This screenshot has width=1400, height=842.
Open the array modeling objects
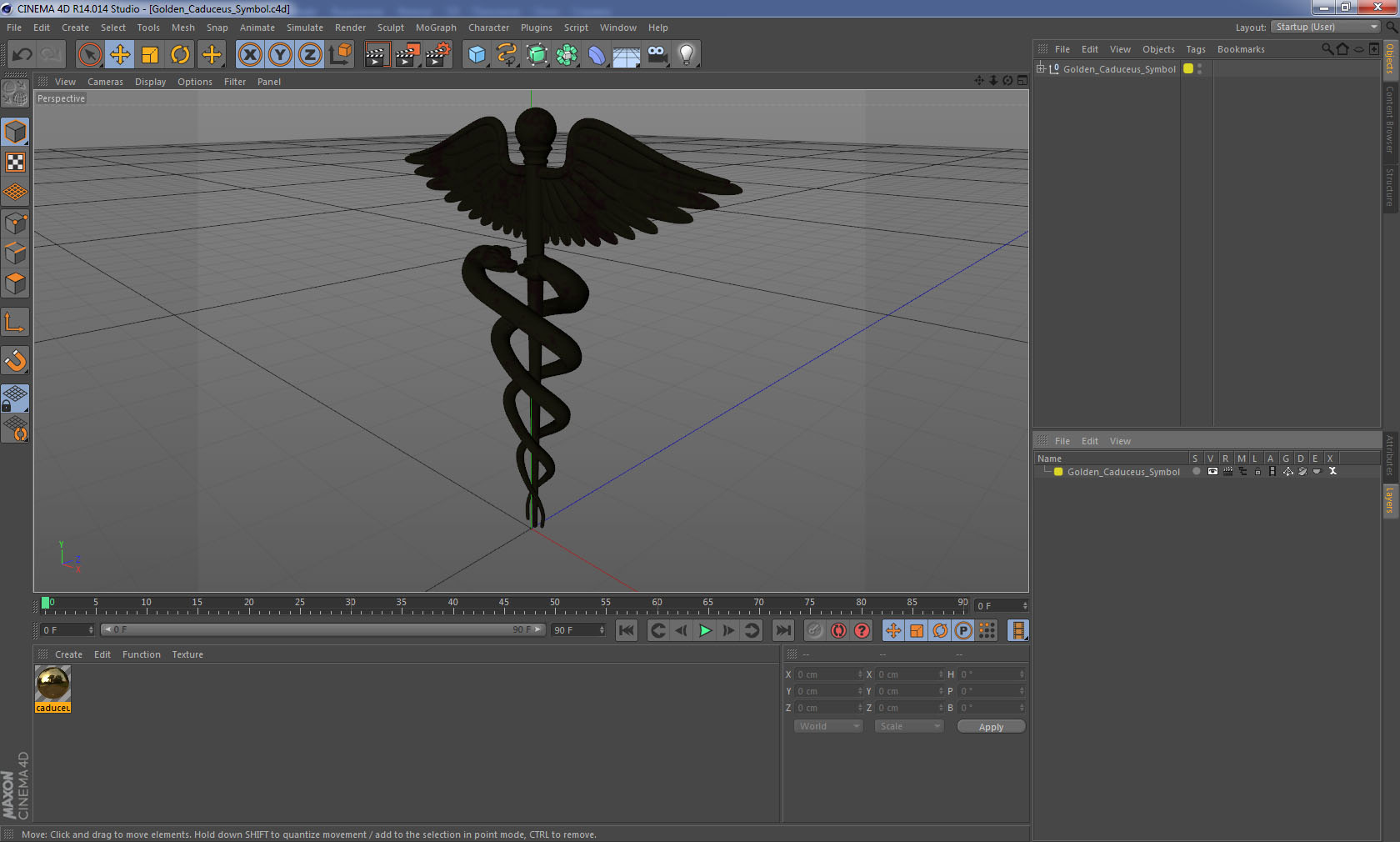[x=567, y=55]
